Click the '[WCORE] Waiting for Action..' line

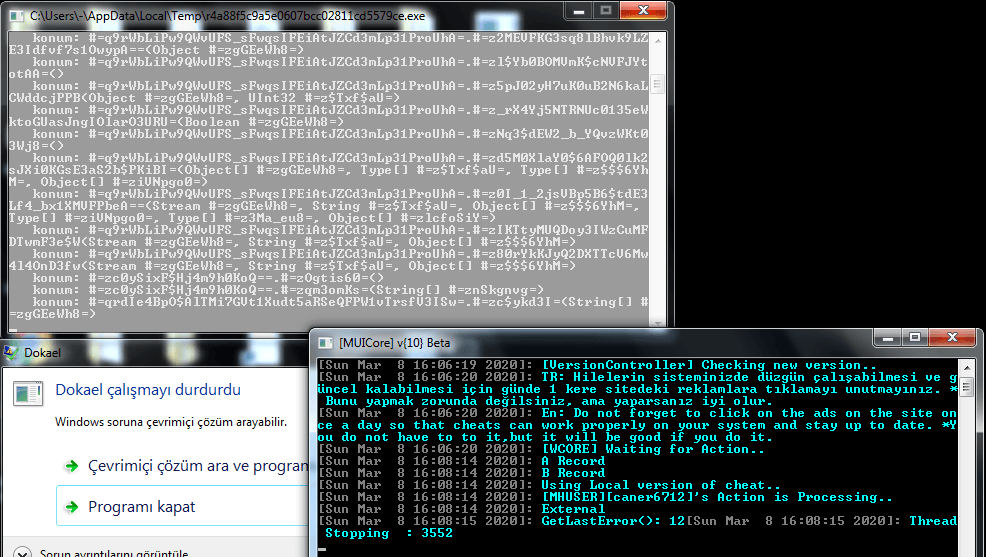[653, 449]
